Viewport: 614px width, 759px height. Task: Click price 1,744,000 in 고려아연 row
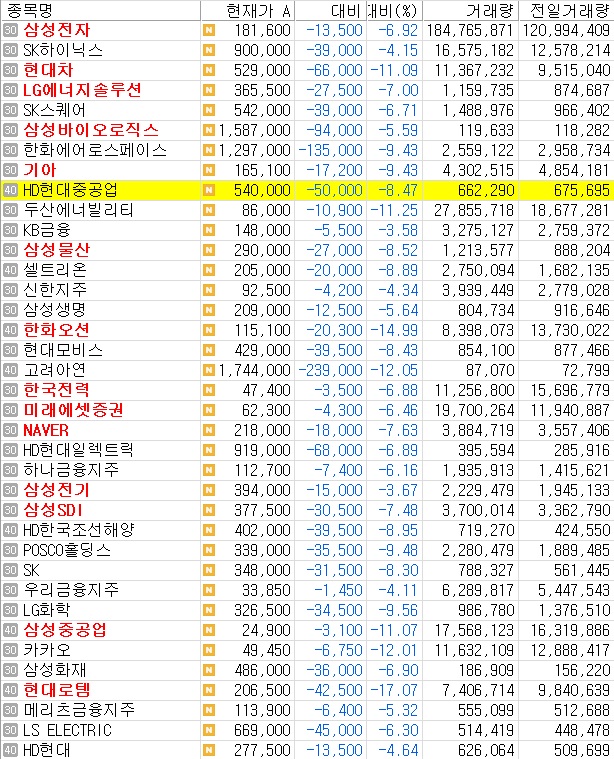255,370
